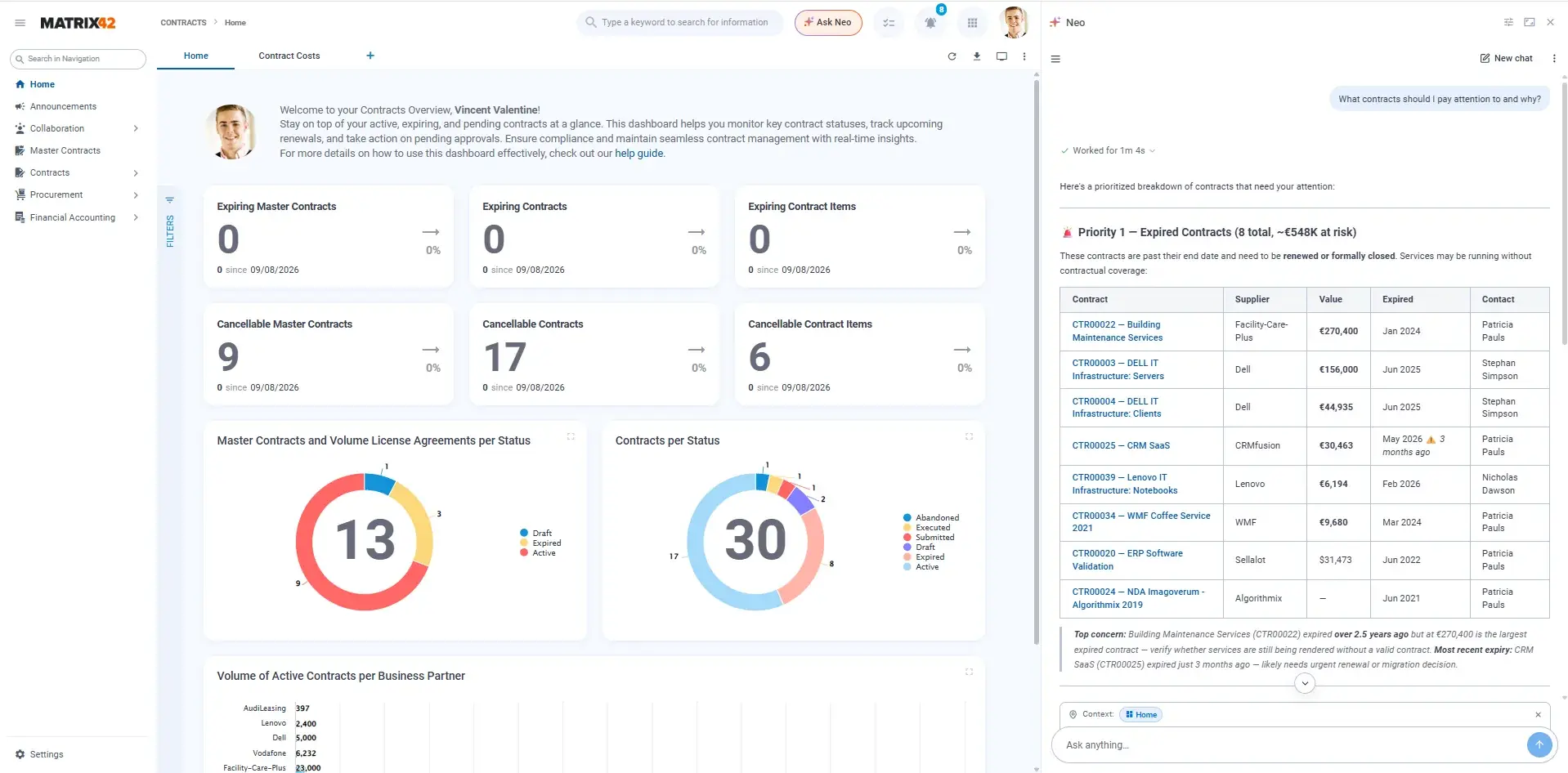Open Neo chat settings sliders icon
The image size is (1568, 773).
(1508, 22)
